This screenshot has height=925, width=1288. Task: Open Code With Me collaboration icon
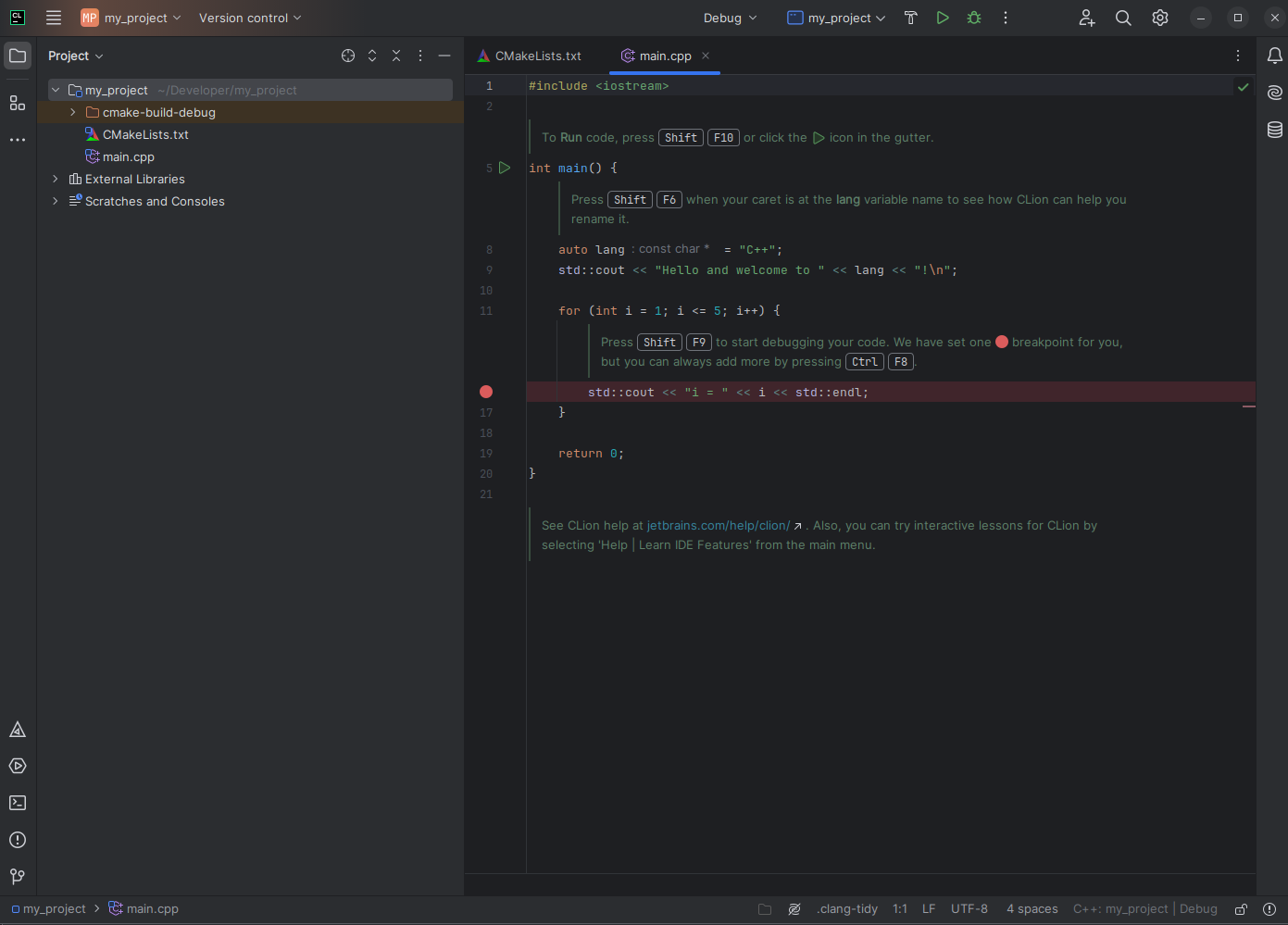point(1087,18)
